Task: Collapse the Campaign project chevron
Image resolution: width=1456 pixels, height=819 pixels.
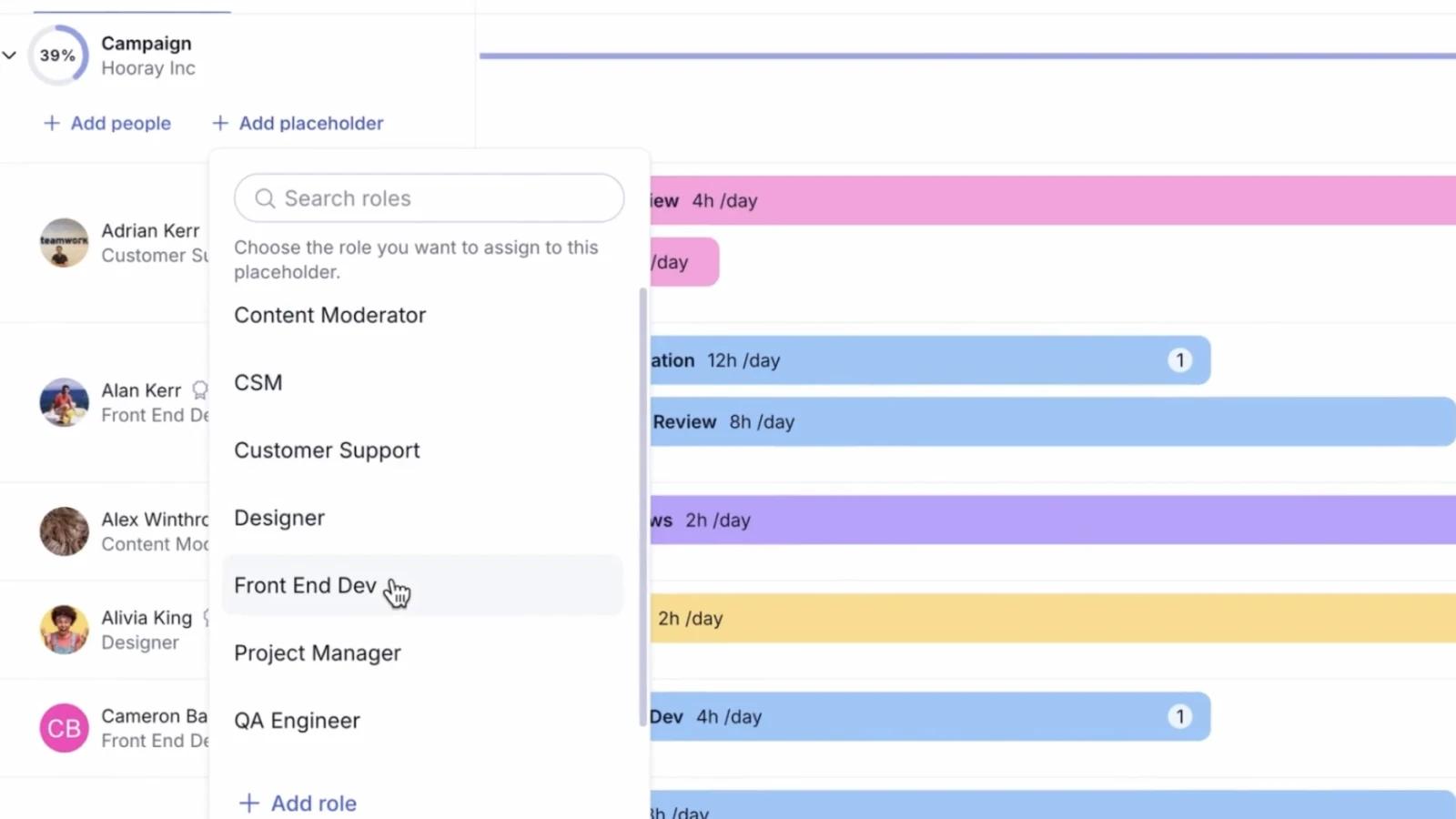Action: pyautogui.click(x=9, y=55)
